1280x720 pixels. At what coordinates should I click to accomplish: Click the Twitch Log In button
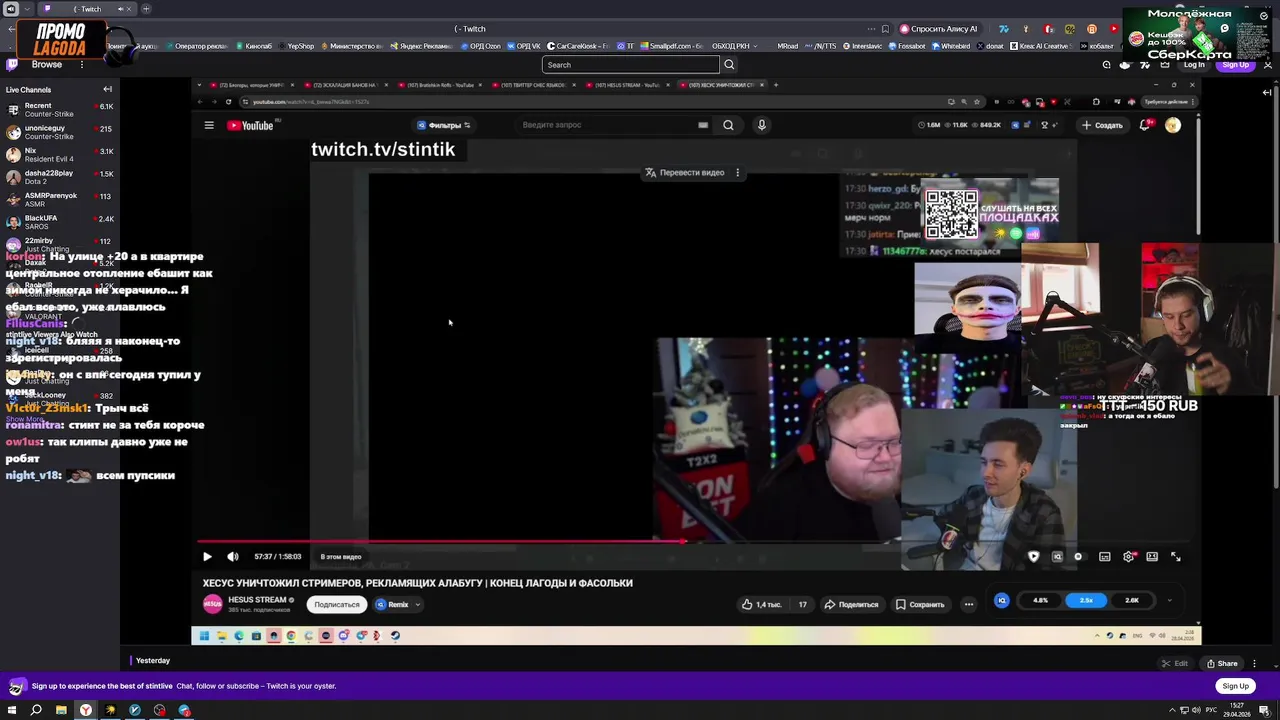pos(1194,65)
